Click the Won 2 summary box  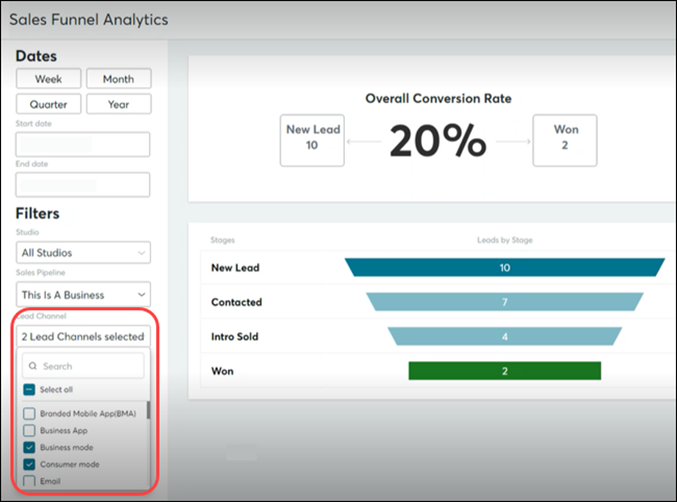tap(565, 140)
